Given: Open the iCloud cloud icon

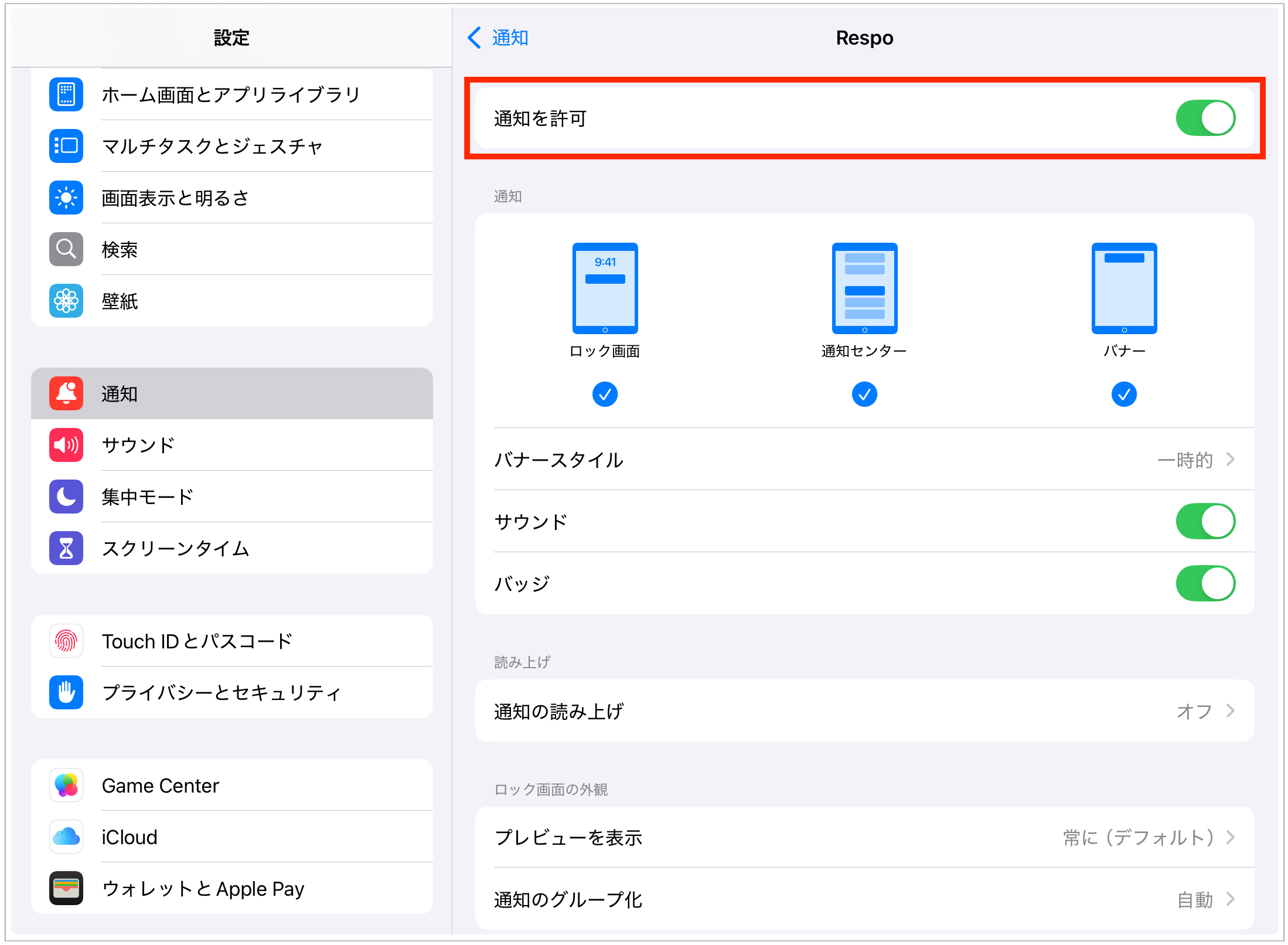Looking at the screenshot, I should pos(66,837).
